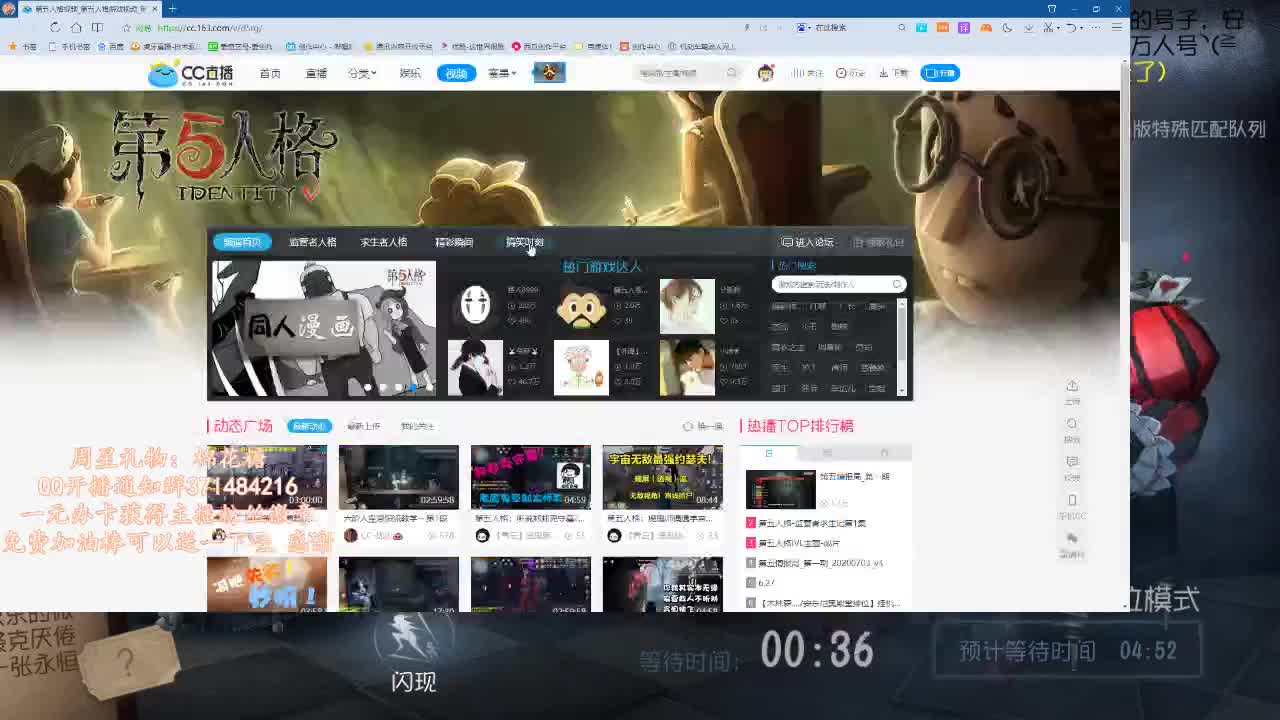1280x720 pixels.
Task: Open the top-ranked video thumbnail in 热播TOP
Action: click(x=780, y=489)
